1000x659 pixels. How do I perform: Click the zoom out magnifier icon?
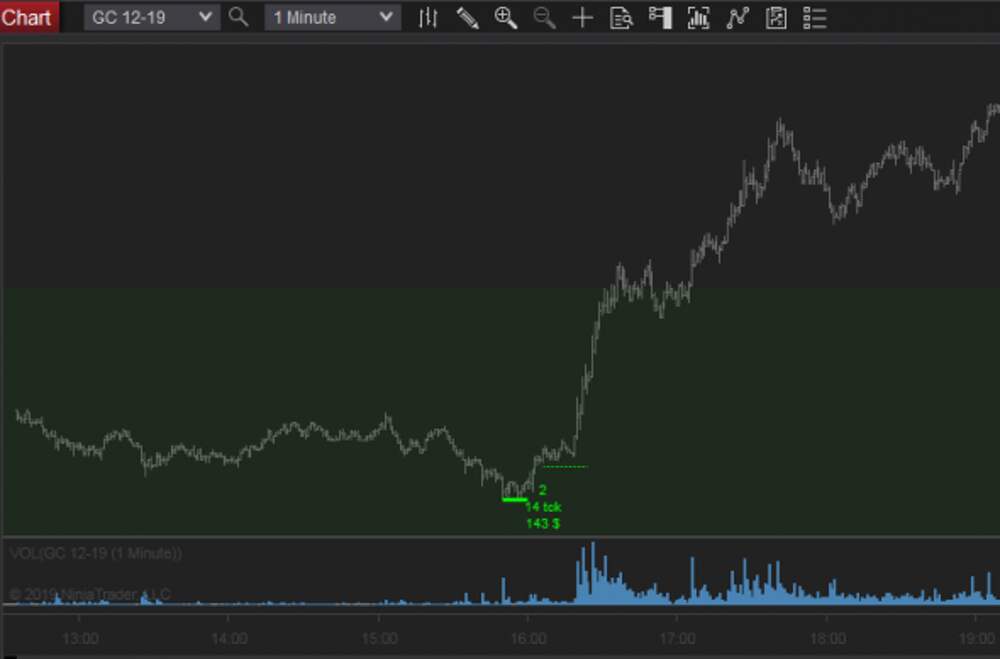coord(544,17)
